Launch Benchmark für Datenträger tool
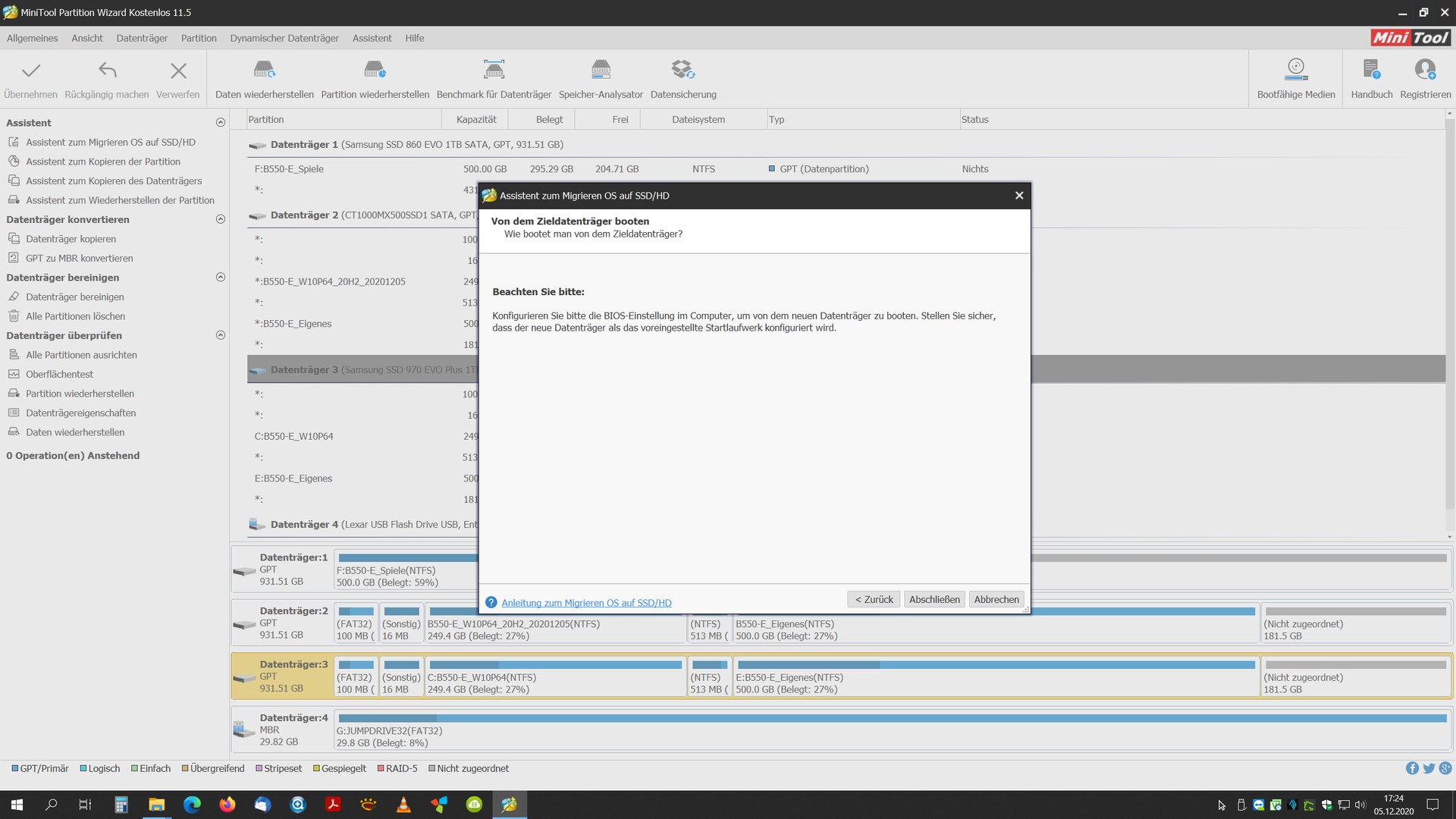 494,71
